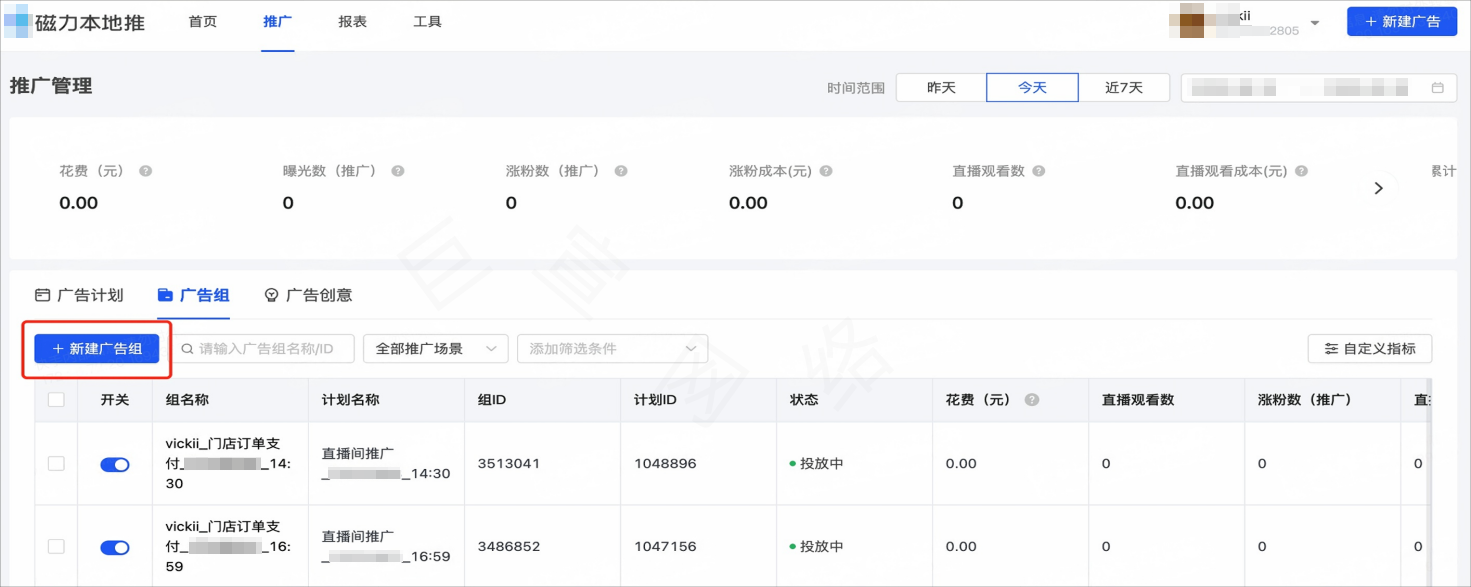1471x587 pixels.
Task: Click the right arrow to scroll metrics carousel
Action: 1379,187
